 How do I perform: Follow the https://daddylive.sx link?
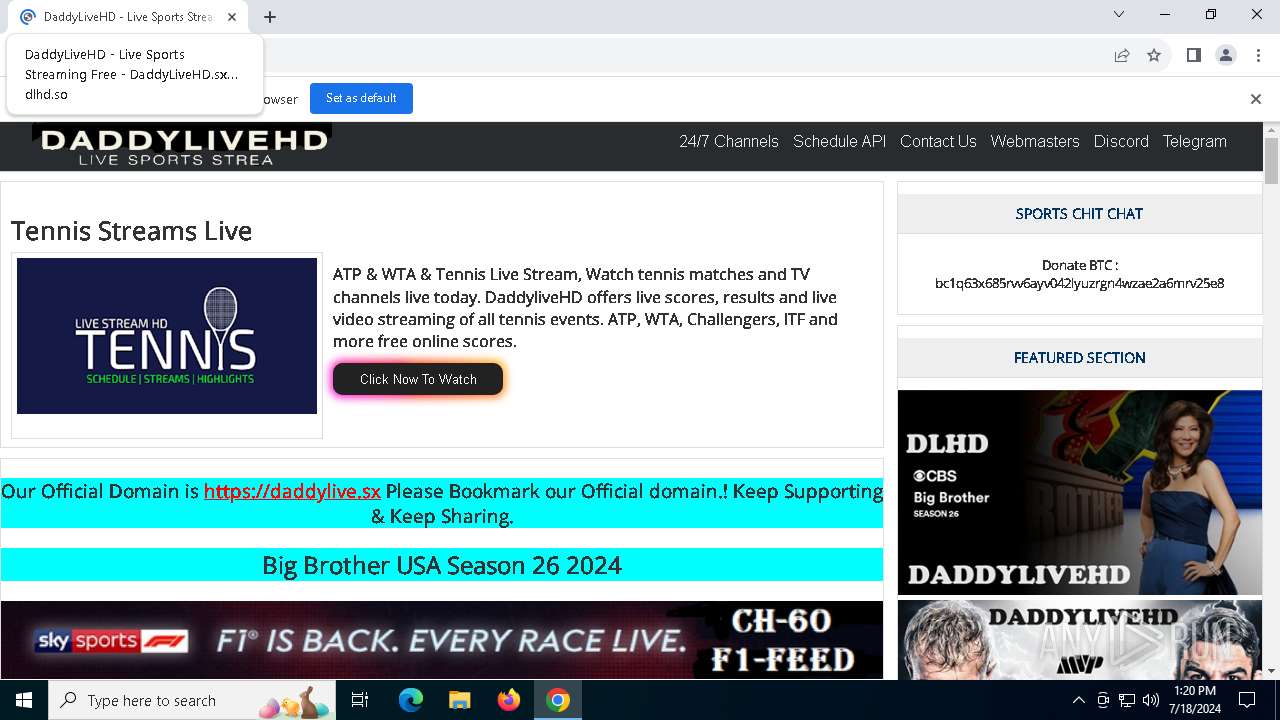[292, 491]
